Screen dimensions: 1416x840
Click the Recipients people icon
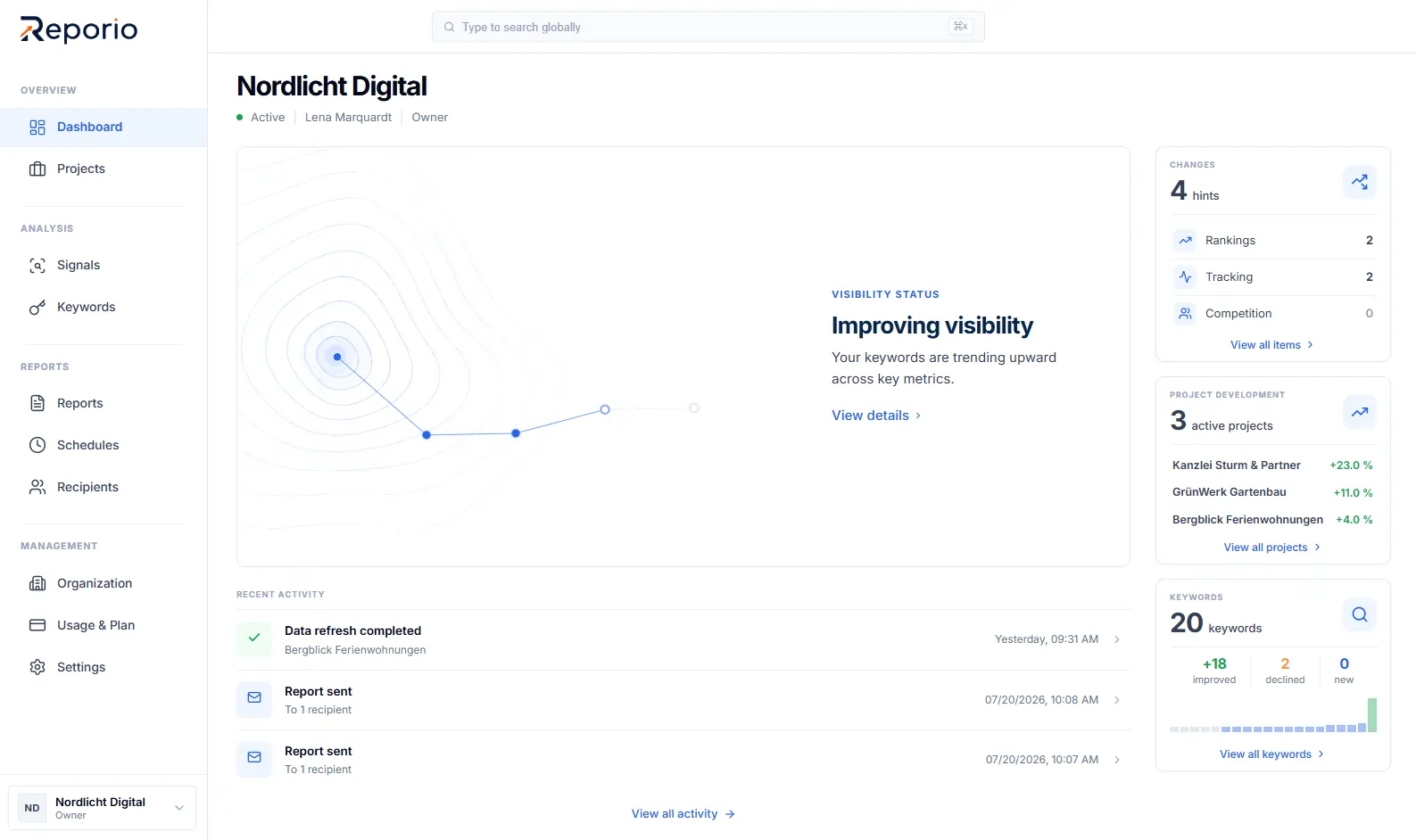click(x=37, y=488)
